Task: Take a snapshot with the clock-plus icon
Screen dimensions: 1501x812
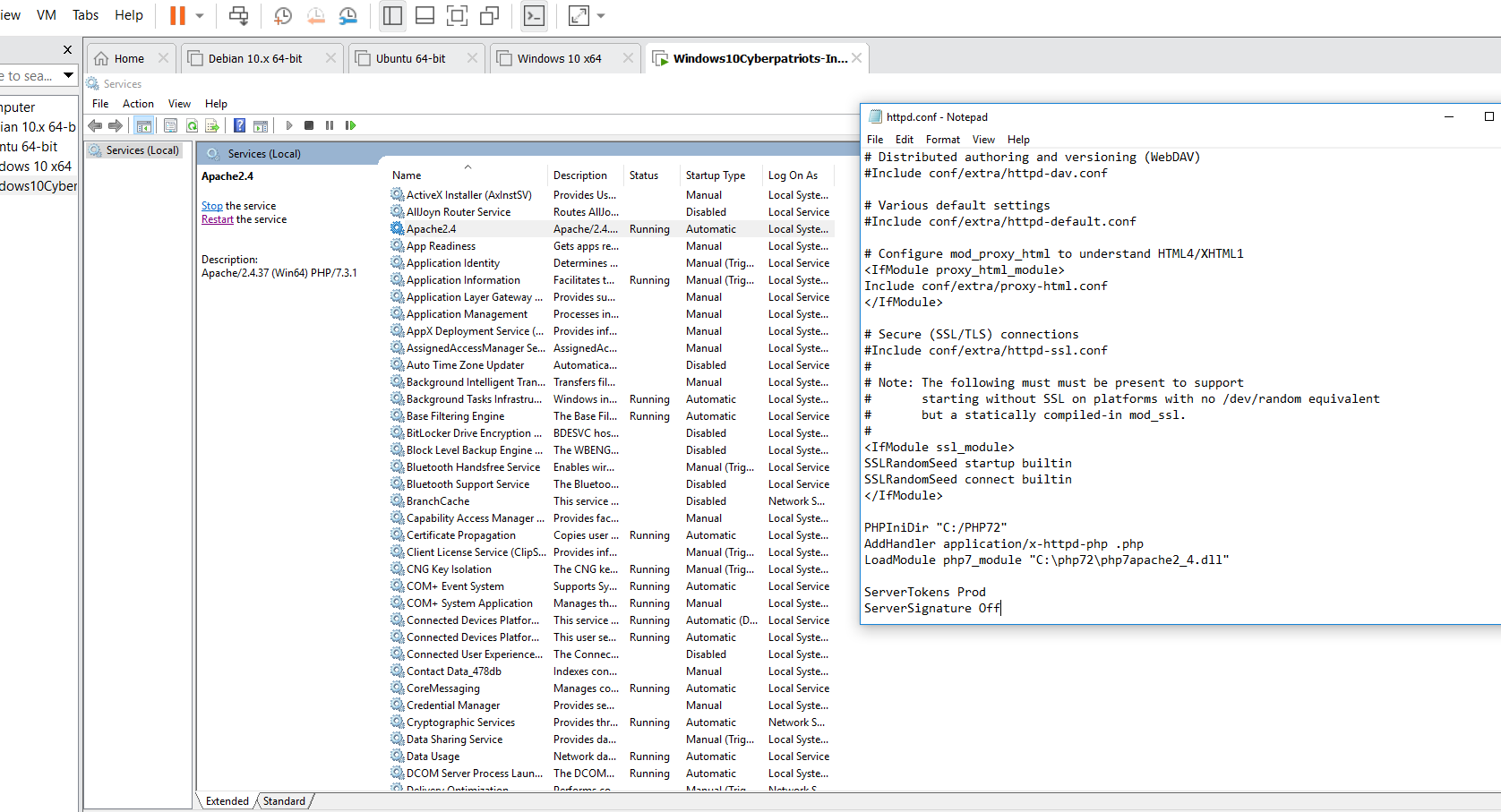Action: click(283, 15)
